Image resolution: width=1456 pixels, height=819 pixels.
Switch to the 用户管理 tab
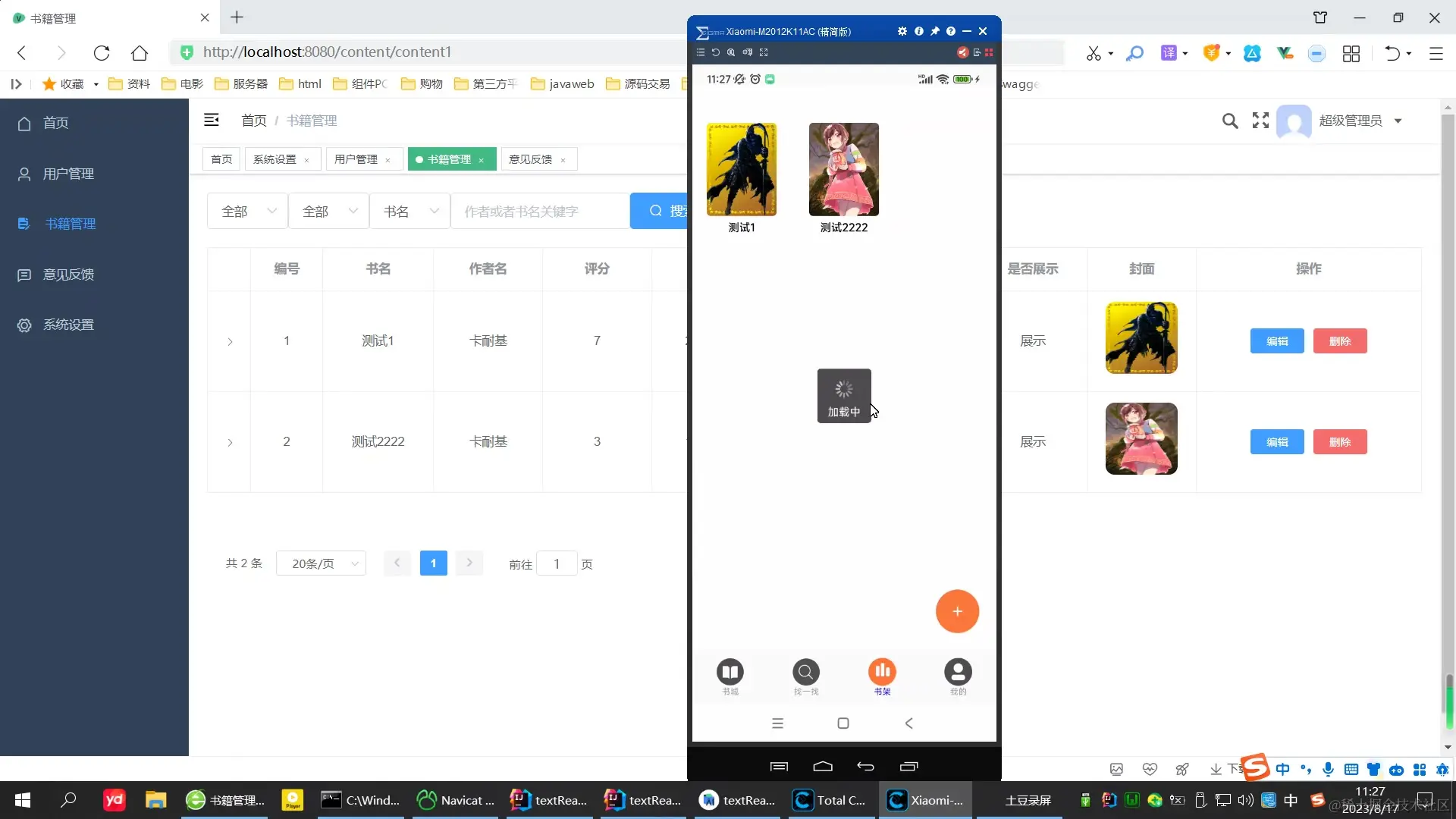click(356, 159)
